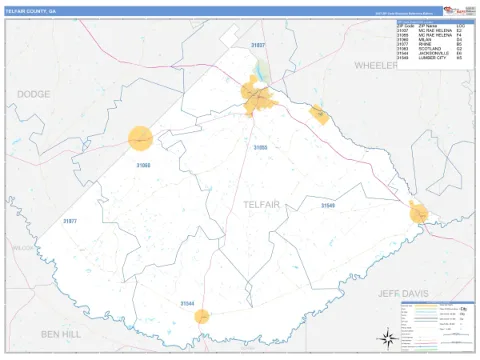Click RHINE in the ZIP index table
The width and height of the screenshot is (480, 360).
pos(425,44)
